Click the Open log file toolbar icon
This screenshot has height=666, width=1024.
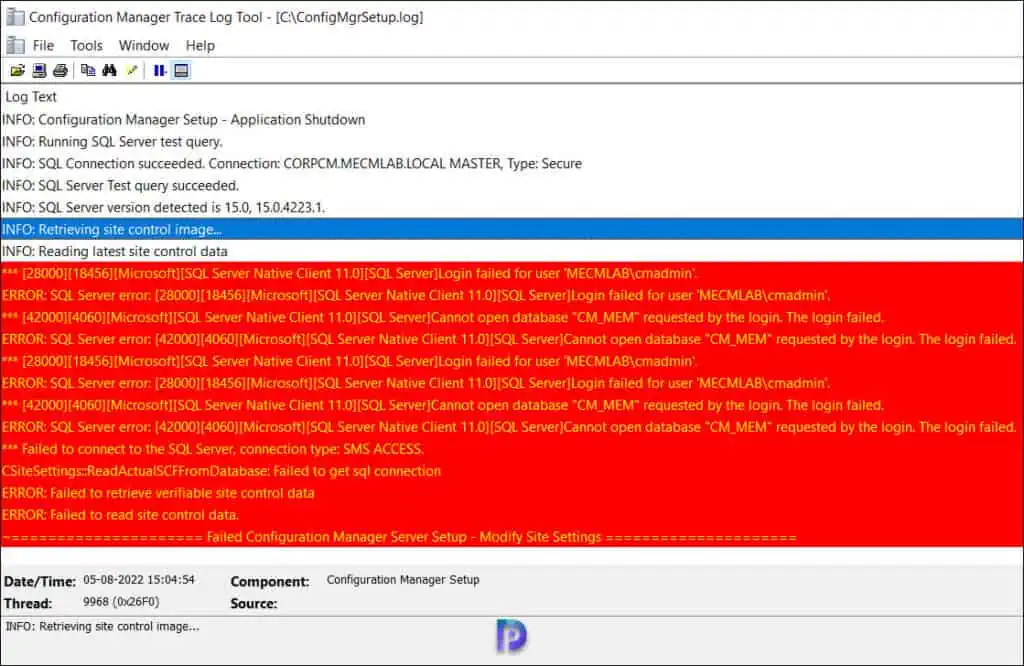tap(18, 71)
